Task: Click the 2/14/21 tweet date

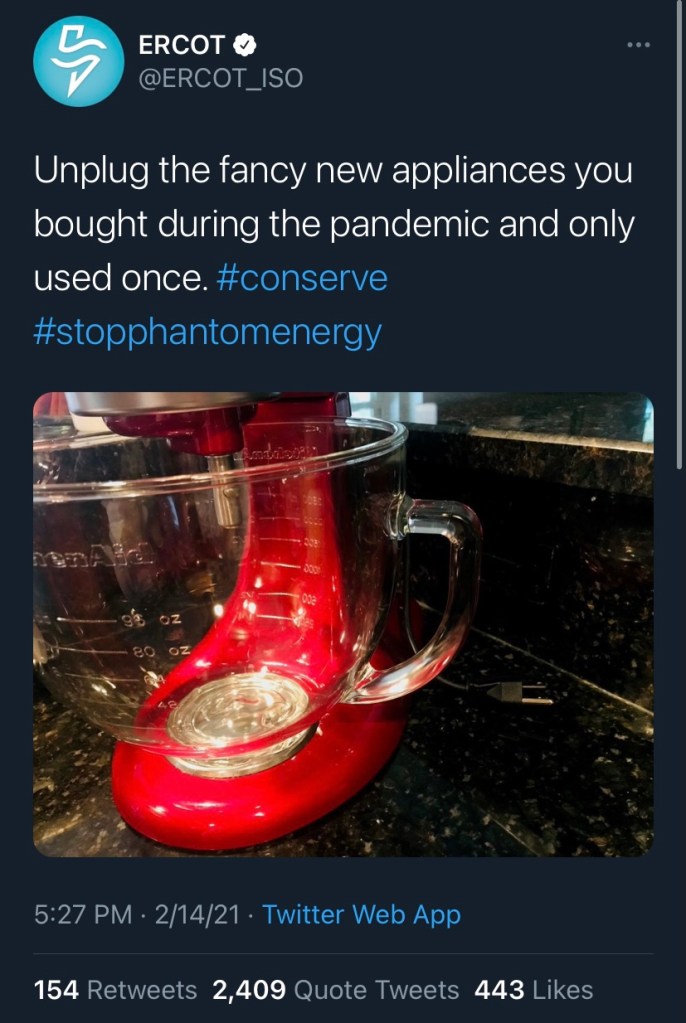Action: pyautogui.click(x=197, y=915)
